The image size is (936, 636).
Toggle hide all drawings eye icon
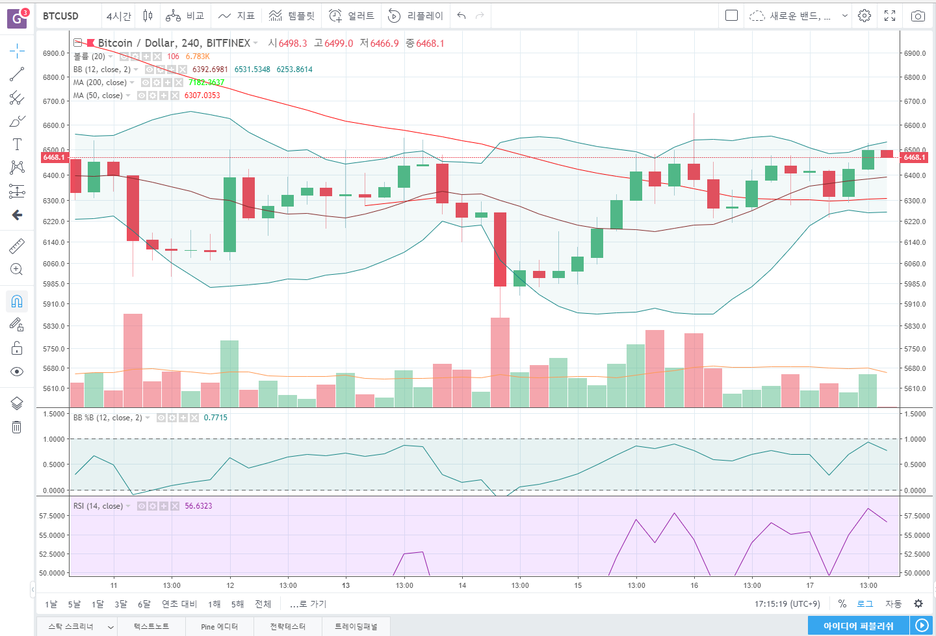pyautogui.click(x=17, y=371)
